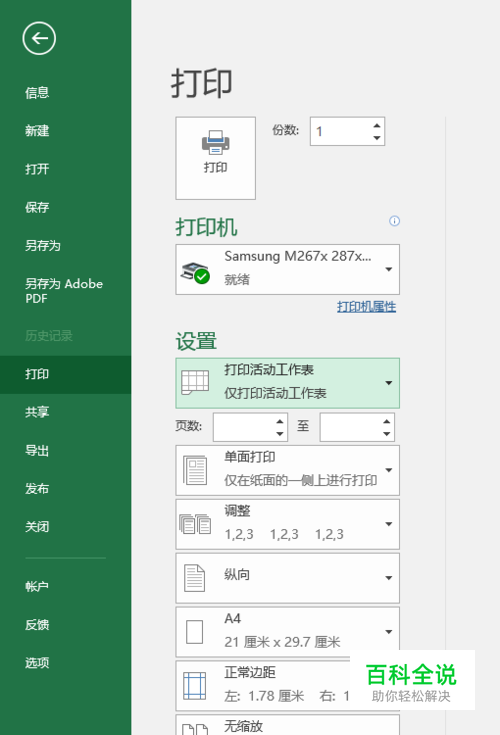
Task: Decrease copies count with down arrow
Action: coord(377,138)
